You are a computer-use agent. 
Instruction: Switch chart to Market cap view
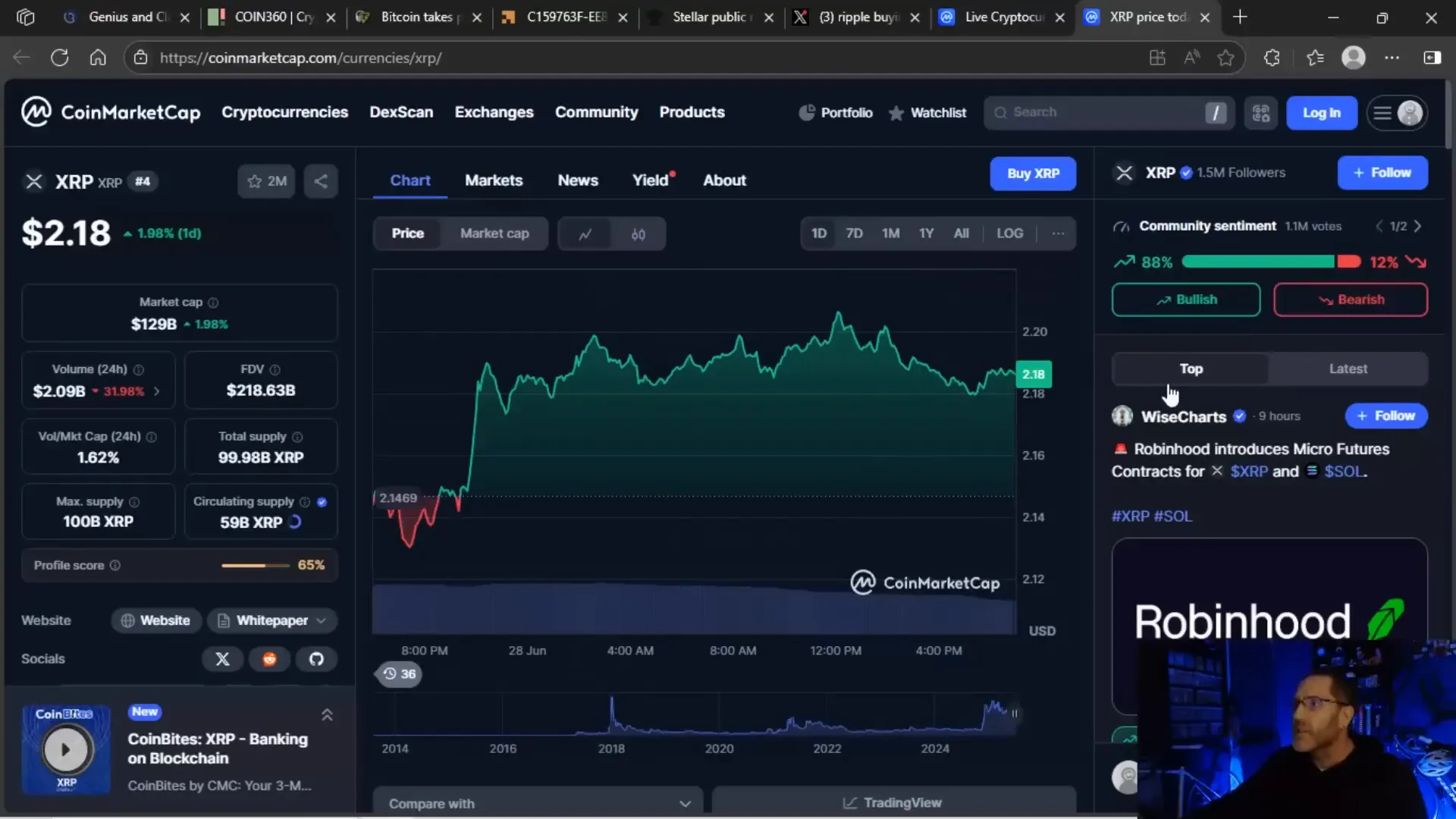pyautogui.click(x=494, y=234)
